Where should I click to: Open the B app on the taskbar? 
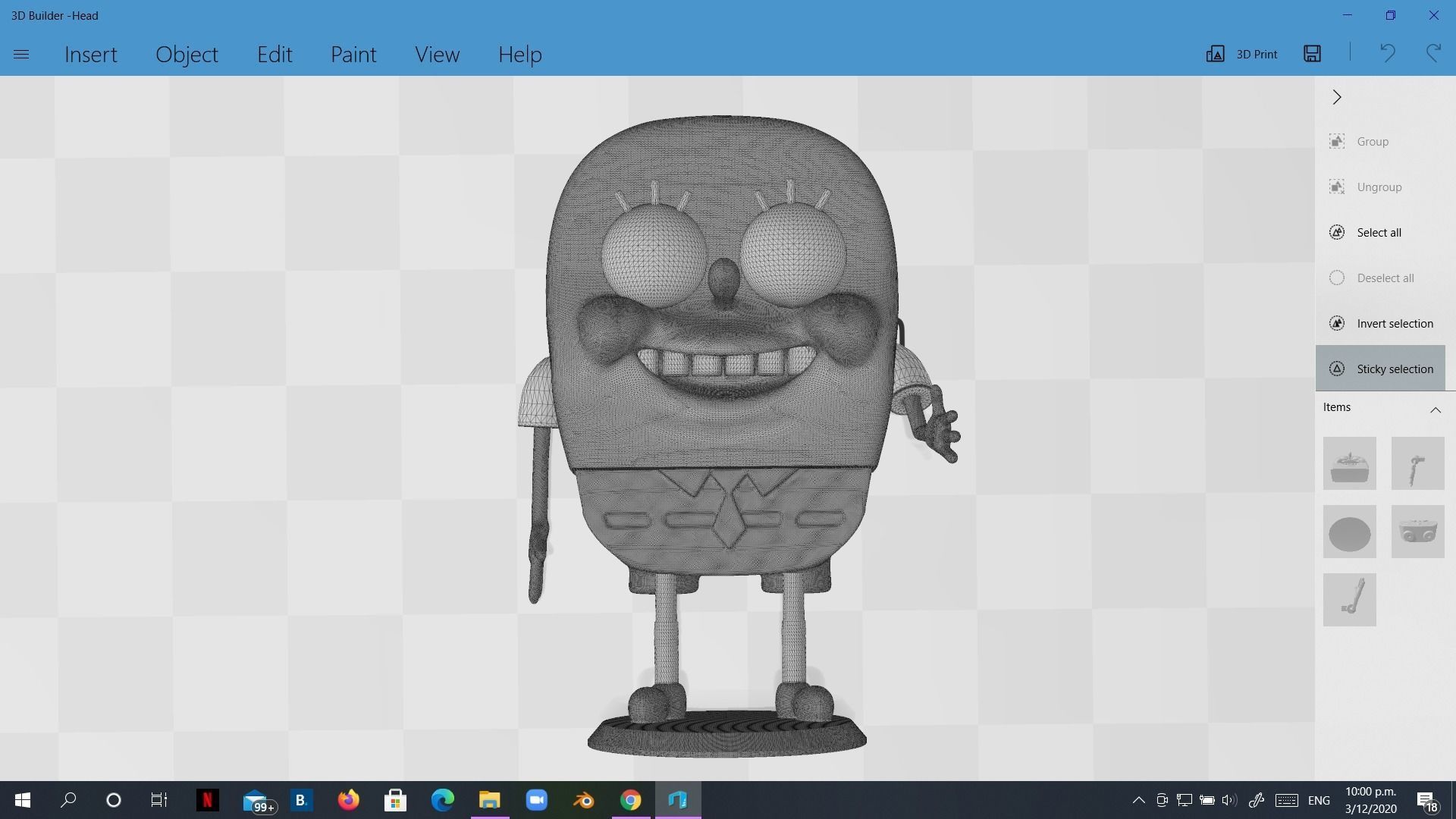click(x=301, y=800)
